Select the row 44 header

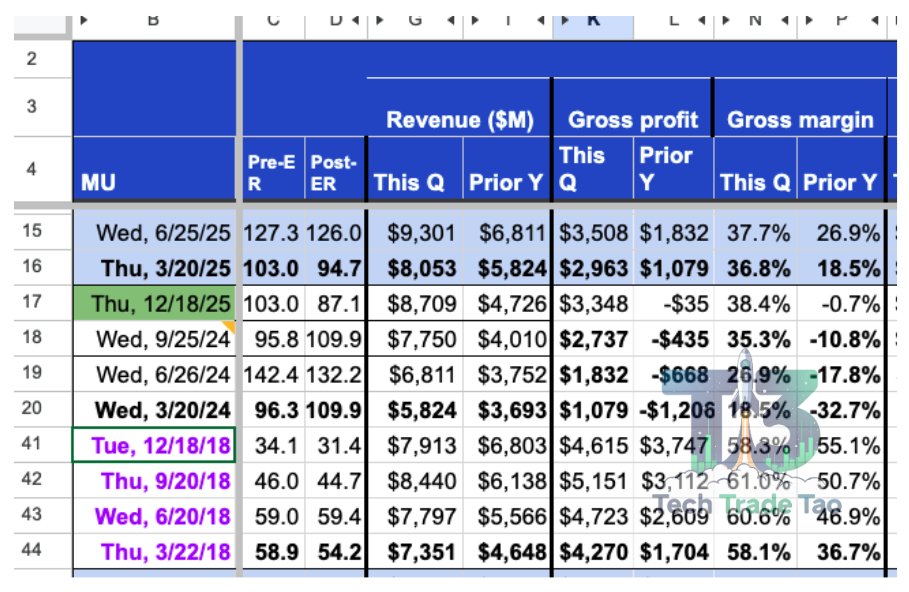(x=42, y=550)
